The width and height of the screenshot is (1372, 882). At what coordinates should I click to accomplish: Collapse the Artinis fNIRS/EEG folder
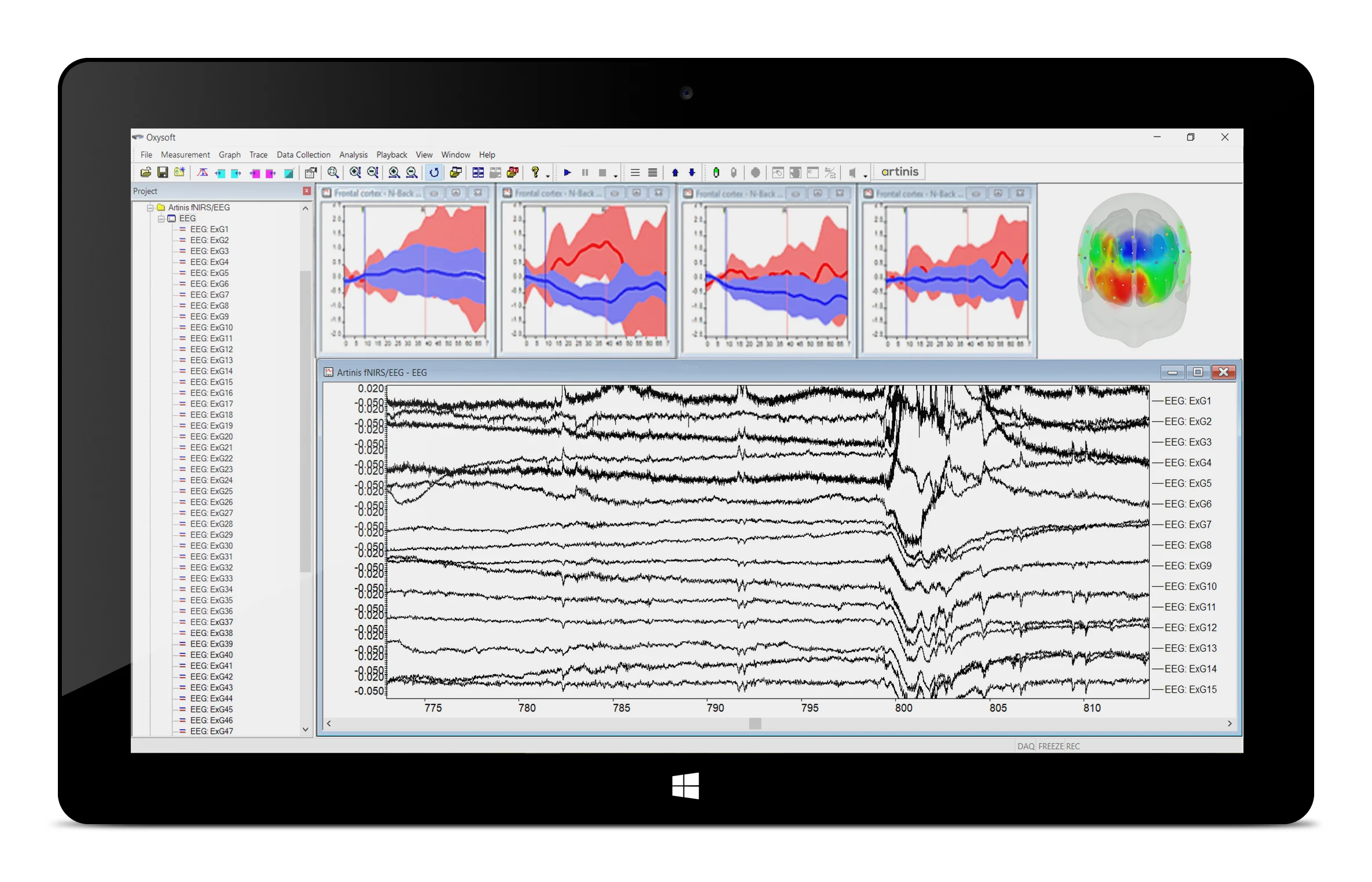[x=150, y=207]
